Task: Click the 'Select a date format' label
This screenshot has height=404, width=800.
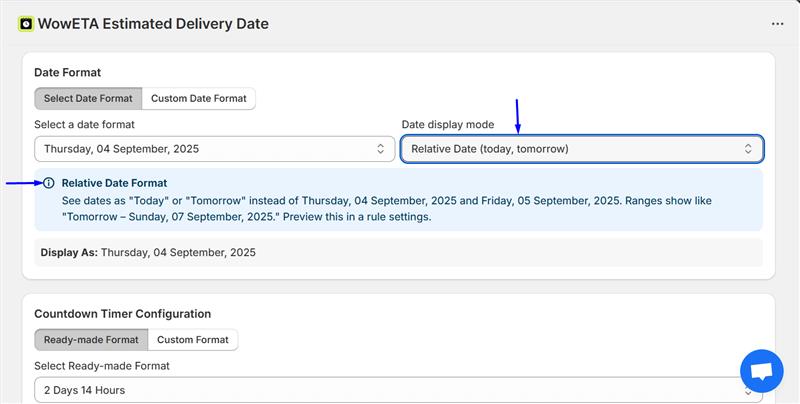Action: (84, 125)
